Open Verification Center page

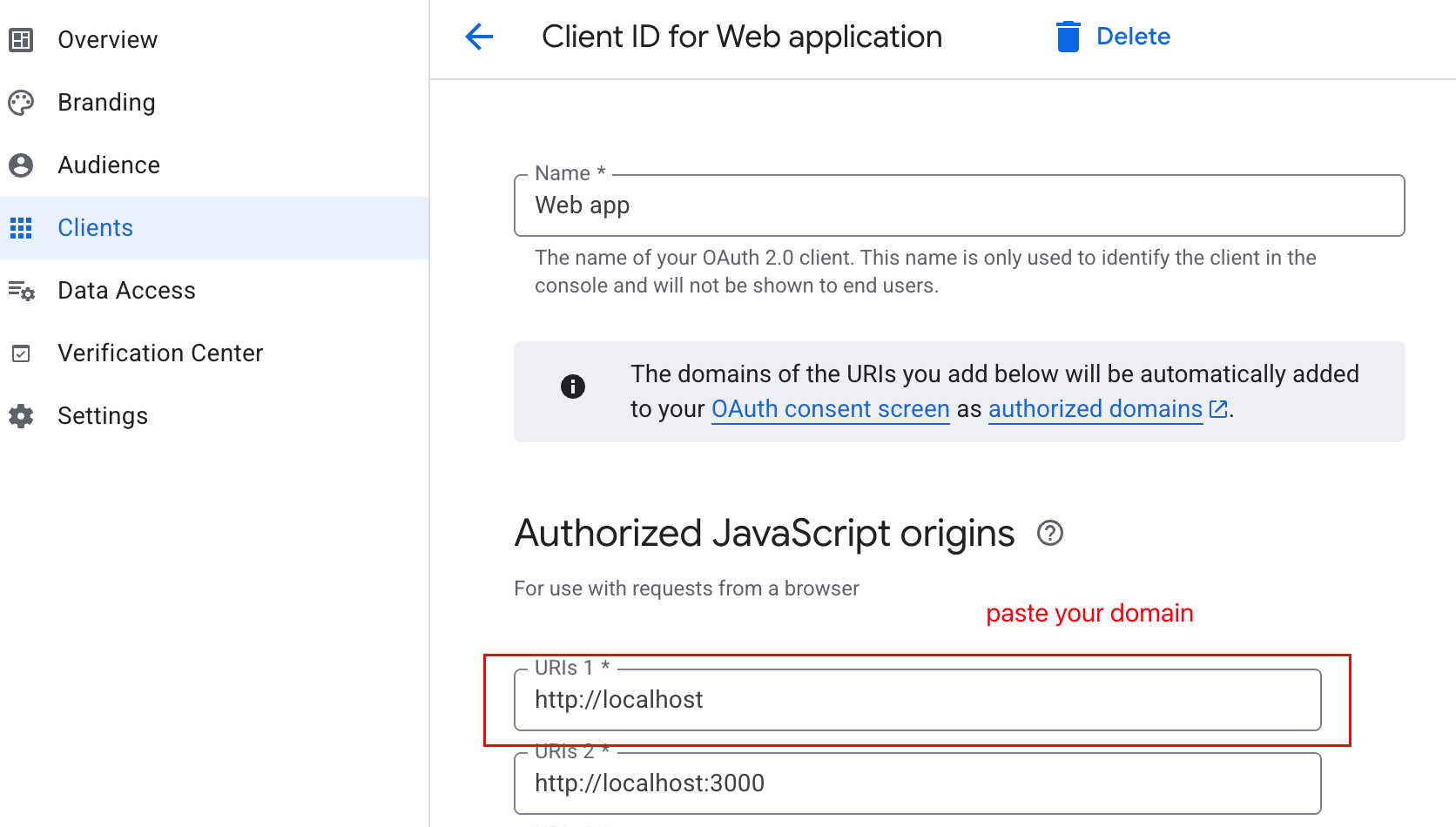click(x=160, y=353)
